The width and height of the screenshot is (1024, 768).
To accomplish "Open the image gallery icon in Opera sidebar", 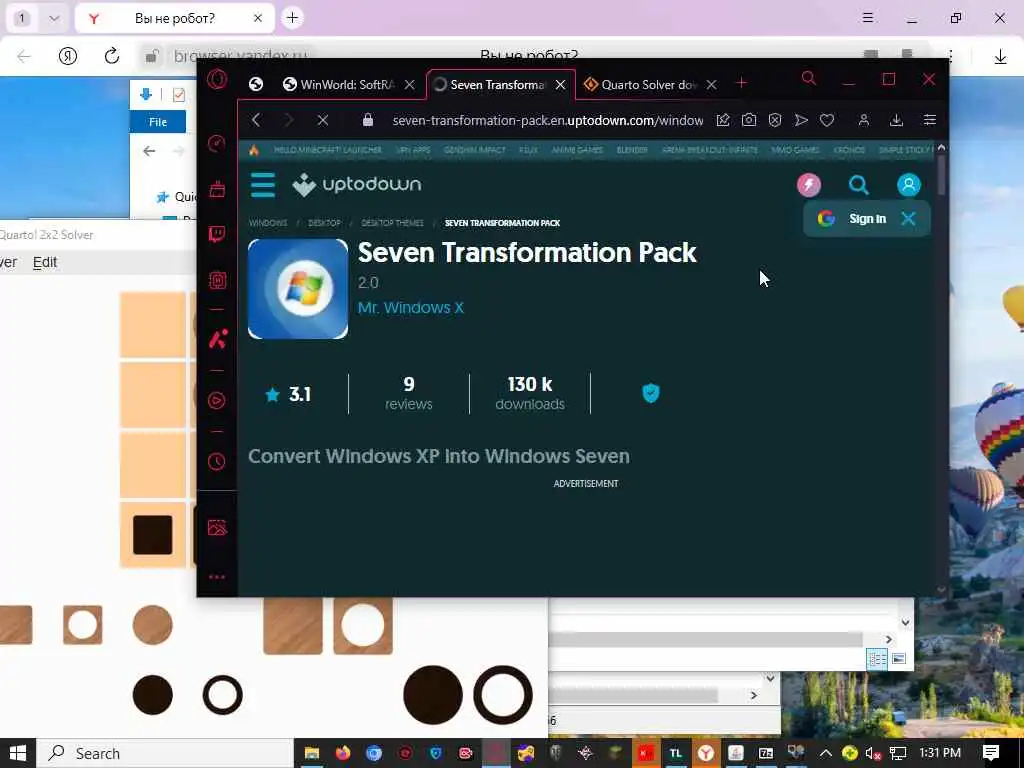I will [217, 527].
